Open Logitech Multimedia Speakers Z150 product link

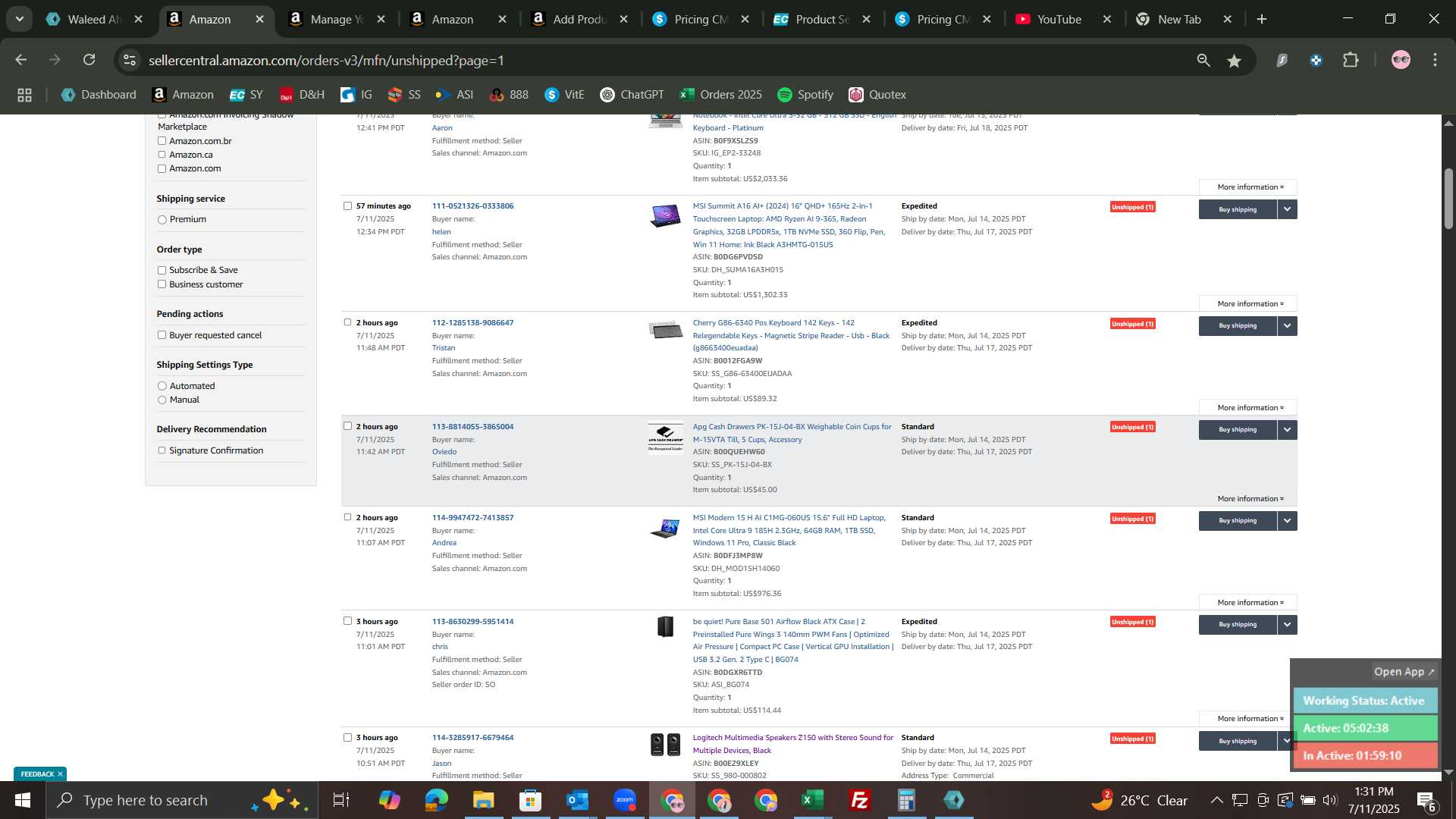792,744
